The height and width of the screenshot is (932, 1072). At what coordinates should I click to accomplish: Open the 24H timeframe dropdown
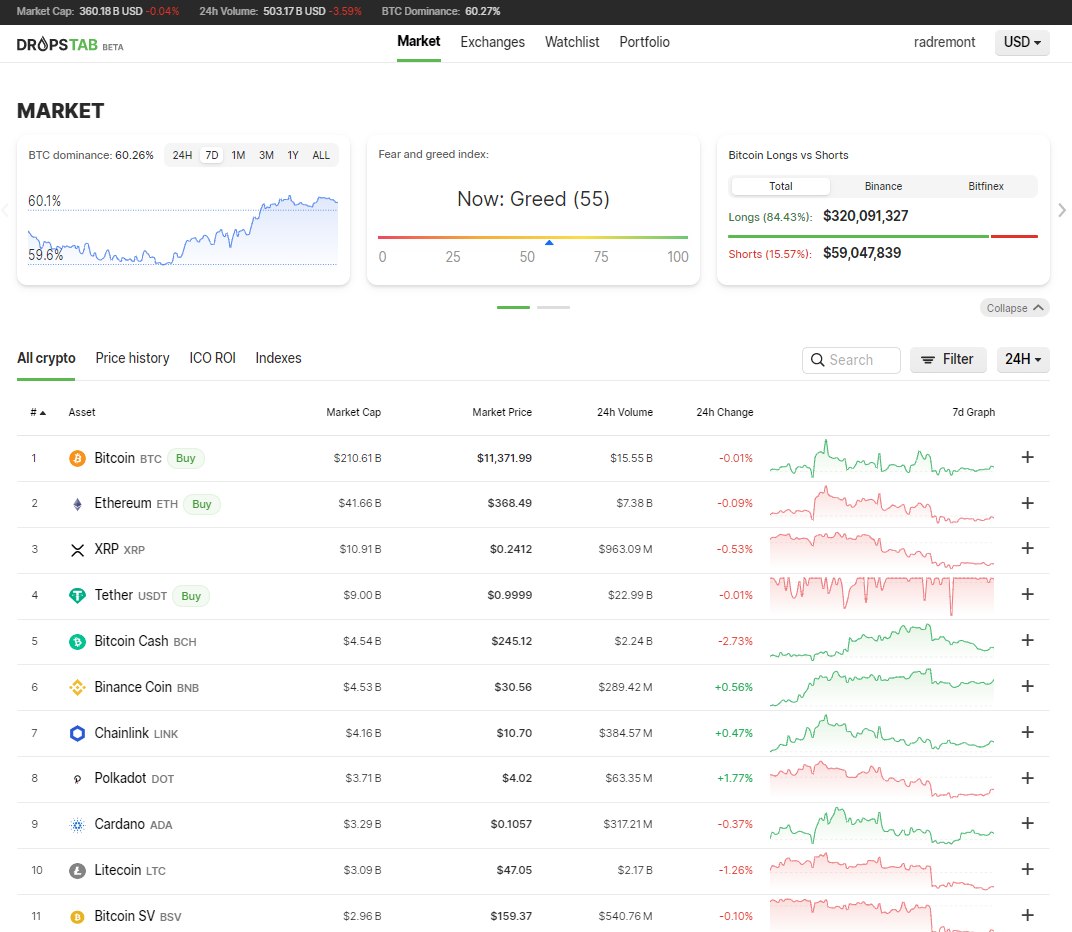tap(1023, 359)
